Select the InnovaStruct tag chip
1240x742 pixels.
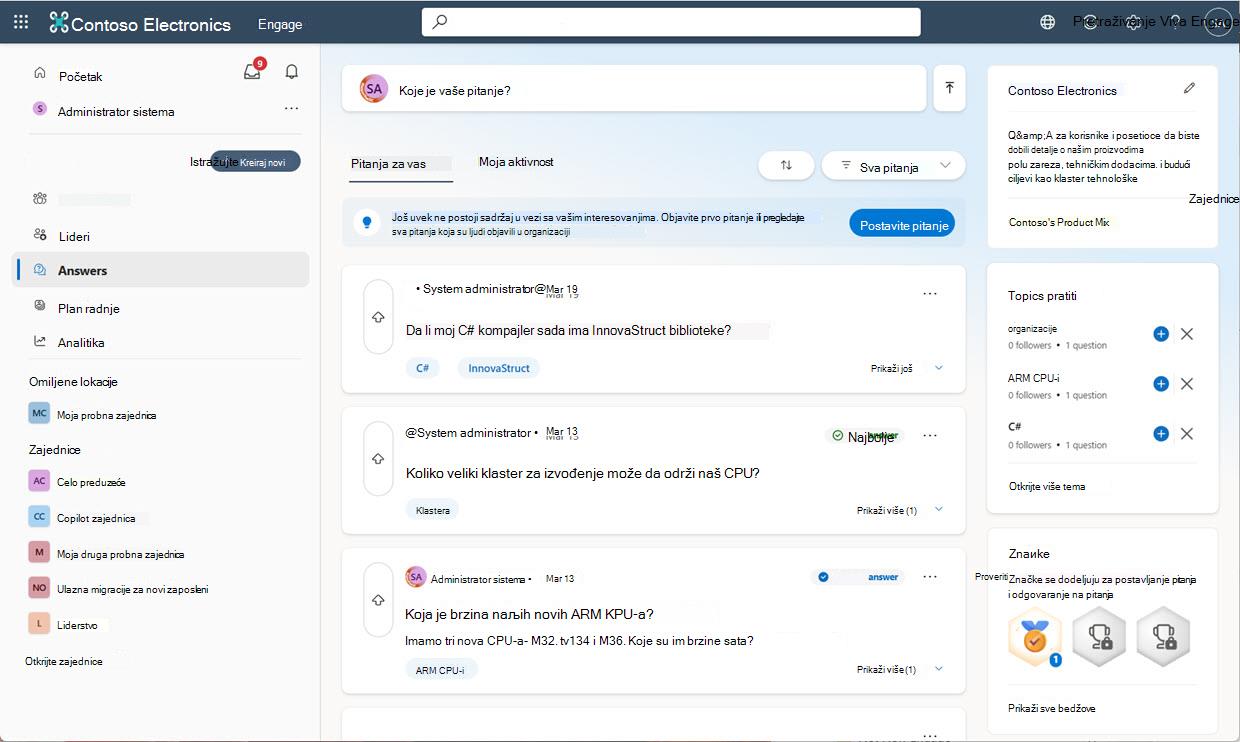(x=499, y=368)
